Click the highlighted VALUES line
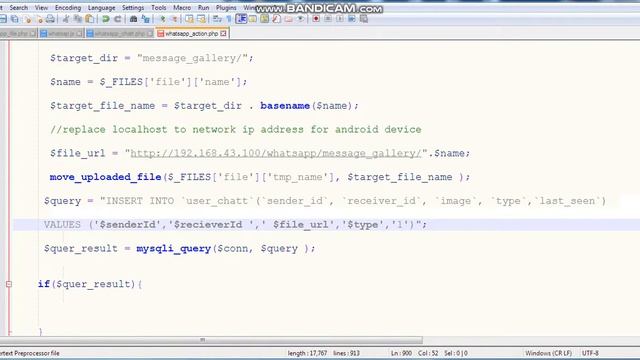 [327, 224]
